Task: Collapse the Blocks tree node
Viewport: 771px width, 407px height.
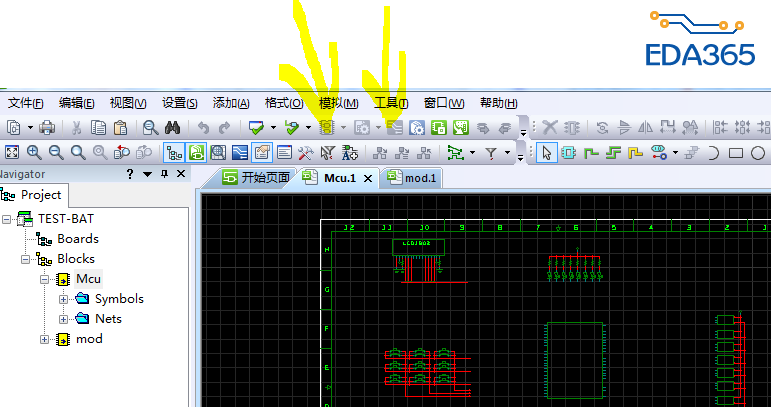Action: (x=25, y=259)
